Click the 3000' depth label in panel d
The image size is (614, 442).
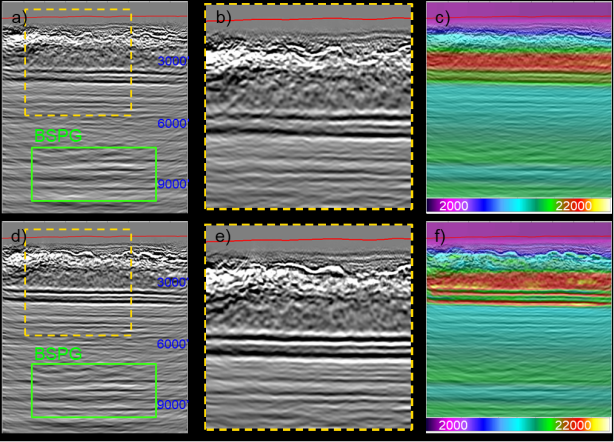tap(173, 282)
